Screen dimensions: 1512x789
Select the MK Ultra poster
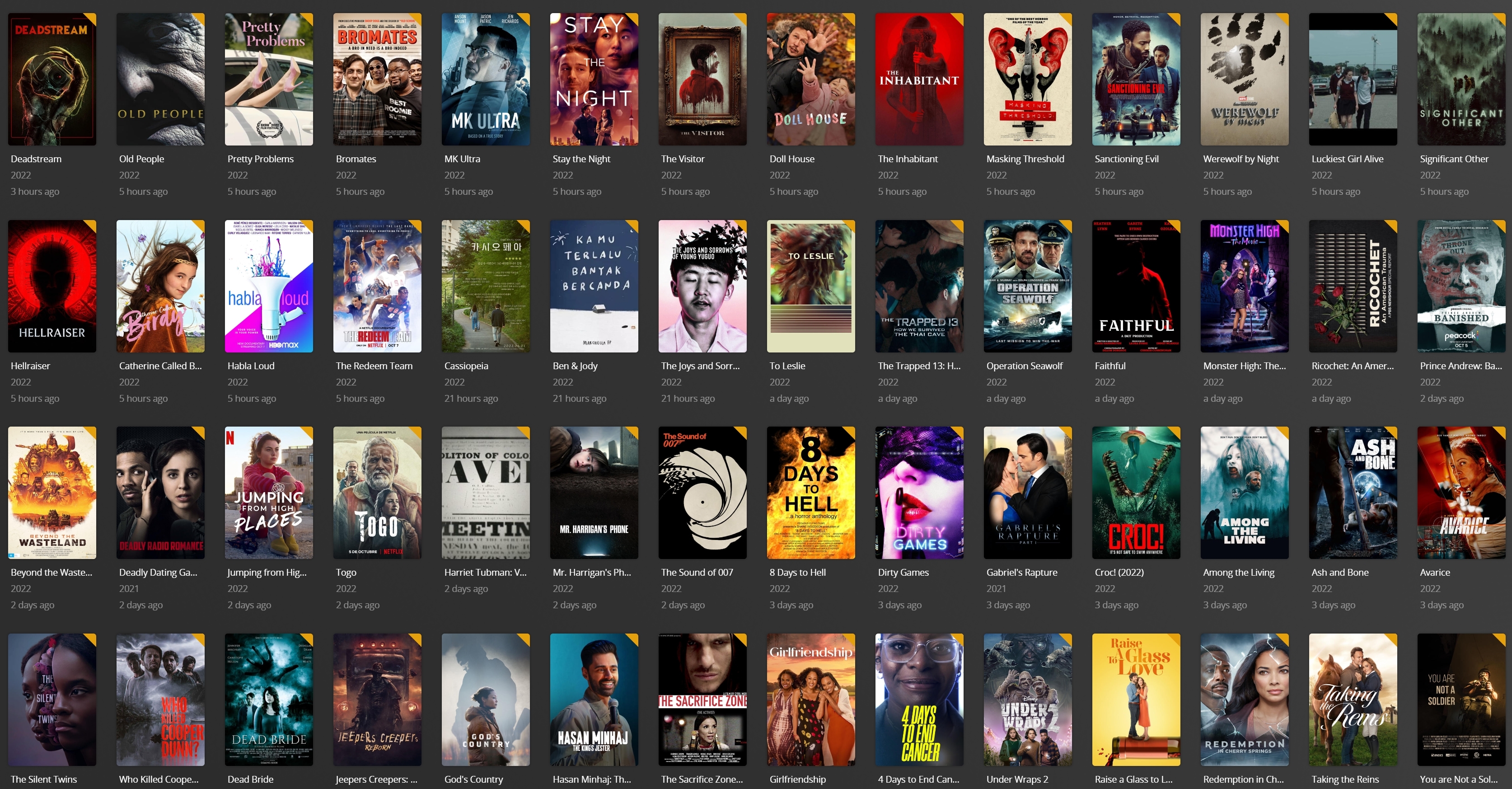tap(486, 79)
